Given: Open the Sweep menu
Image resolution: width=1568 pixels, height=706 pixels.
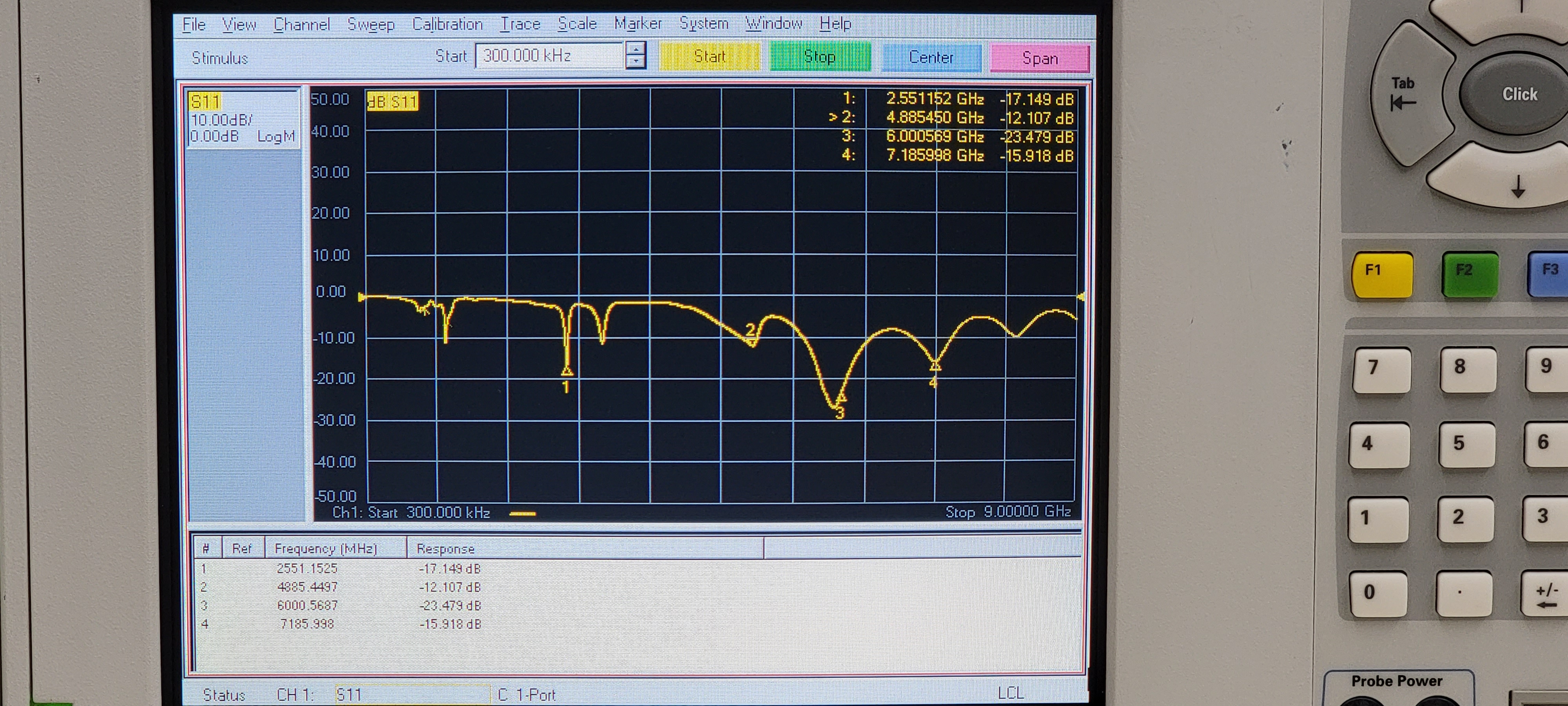Looking at the screenshot, I should [x=371, y=24].
